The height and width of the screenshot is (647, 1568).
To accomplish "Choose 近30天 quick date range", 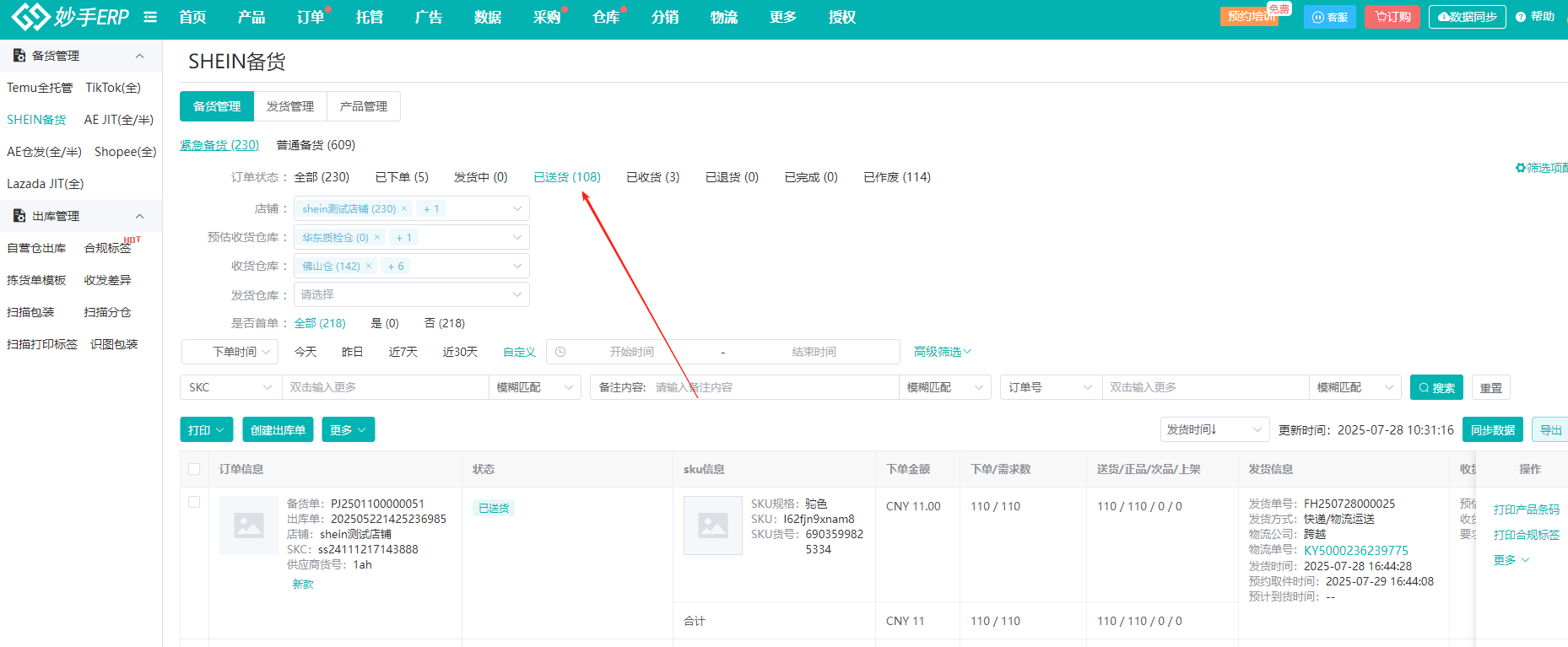I will (460, 352).
